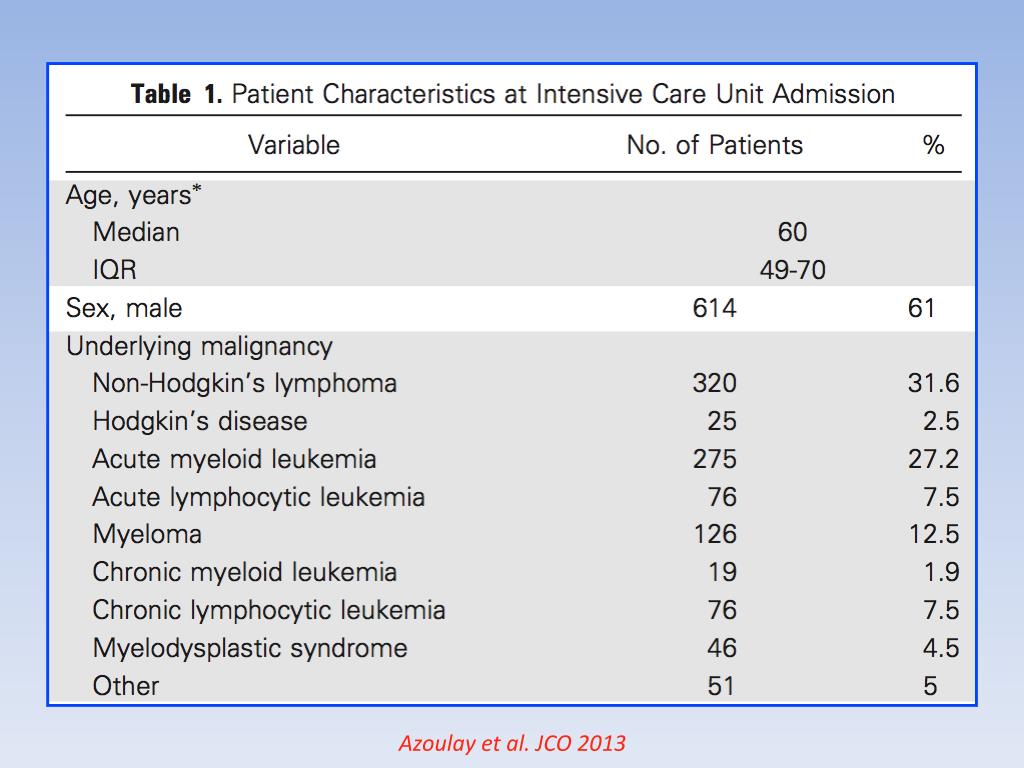1024x768 pixels.
Task: Select the Variable column header
Action: (294, 145)
